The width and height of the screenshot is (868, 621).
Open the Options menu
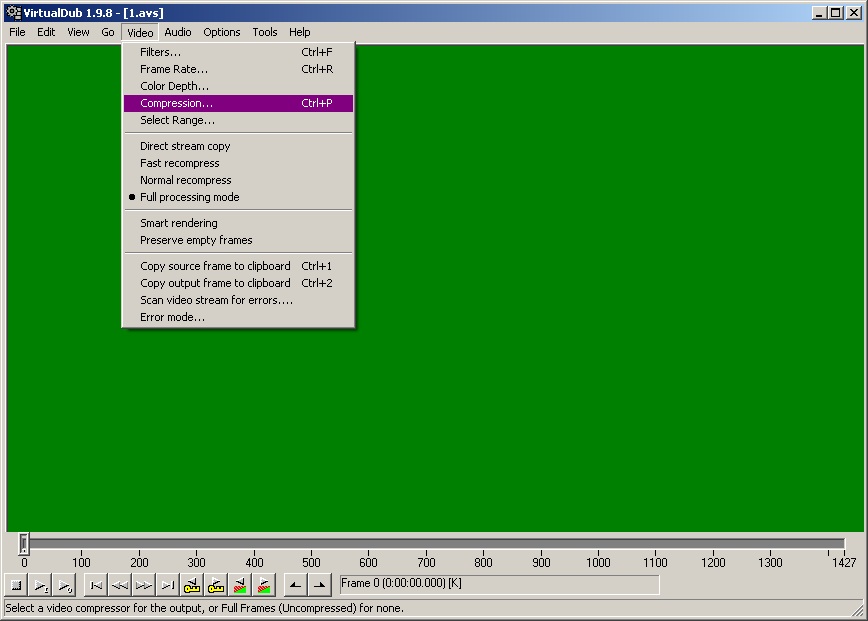tap(221, 32)
